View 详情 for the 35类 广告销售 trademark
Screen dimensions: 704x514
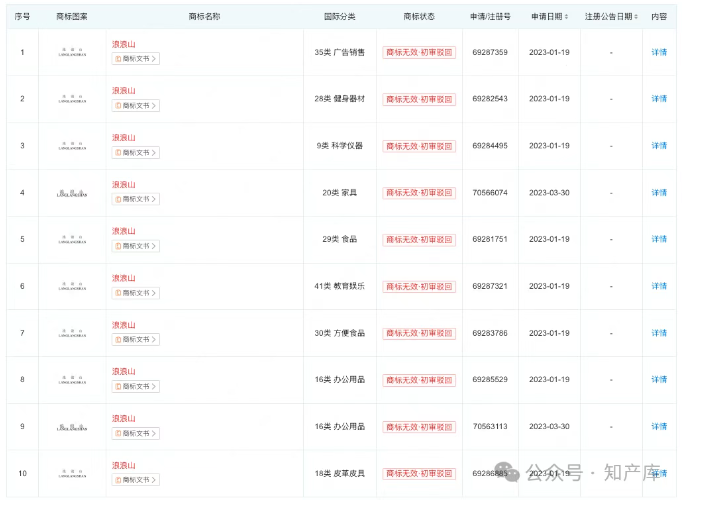[659, 52]
